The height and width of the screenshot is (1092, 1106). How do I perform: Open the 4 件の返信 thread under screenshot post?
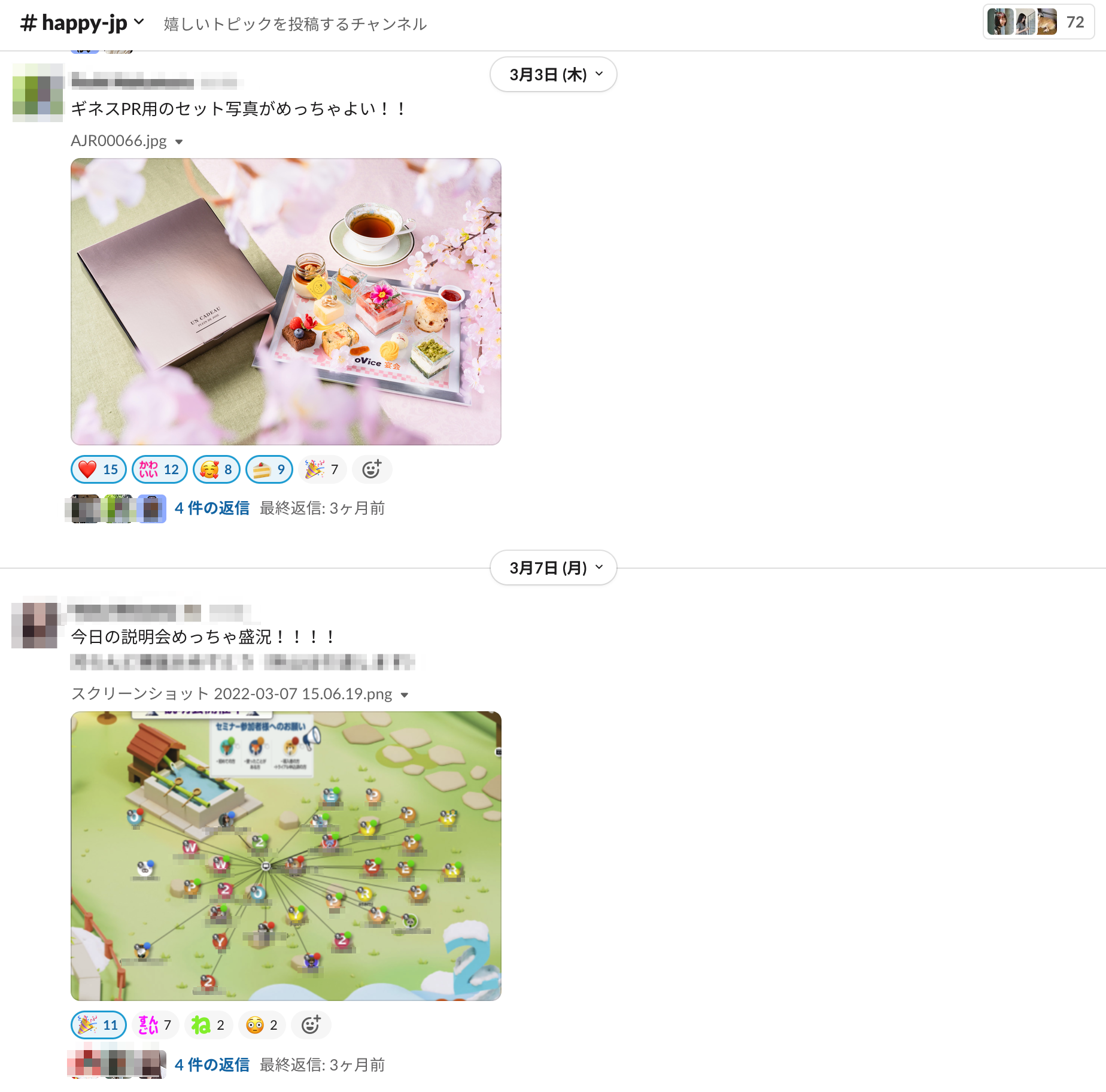pyautogui.click(x=212, y=1065)
